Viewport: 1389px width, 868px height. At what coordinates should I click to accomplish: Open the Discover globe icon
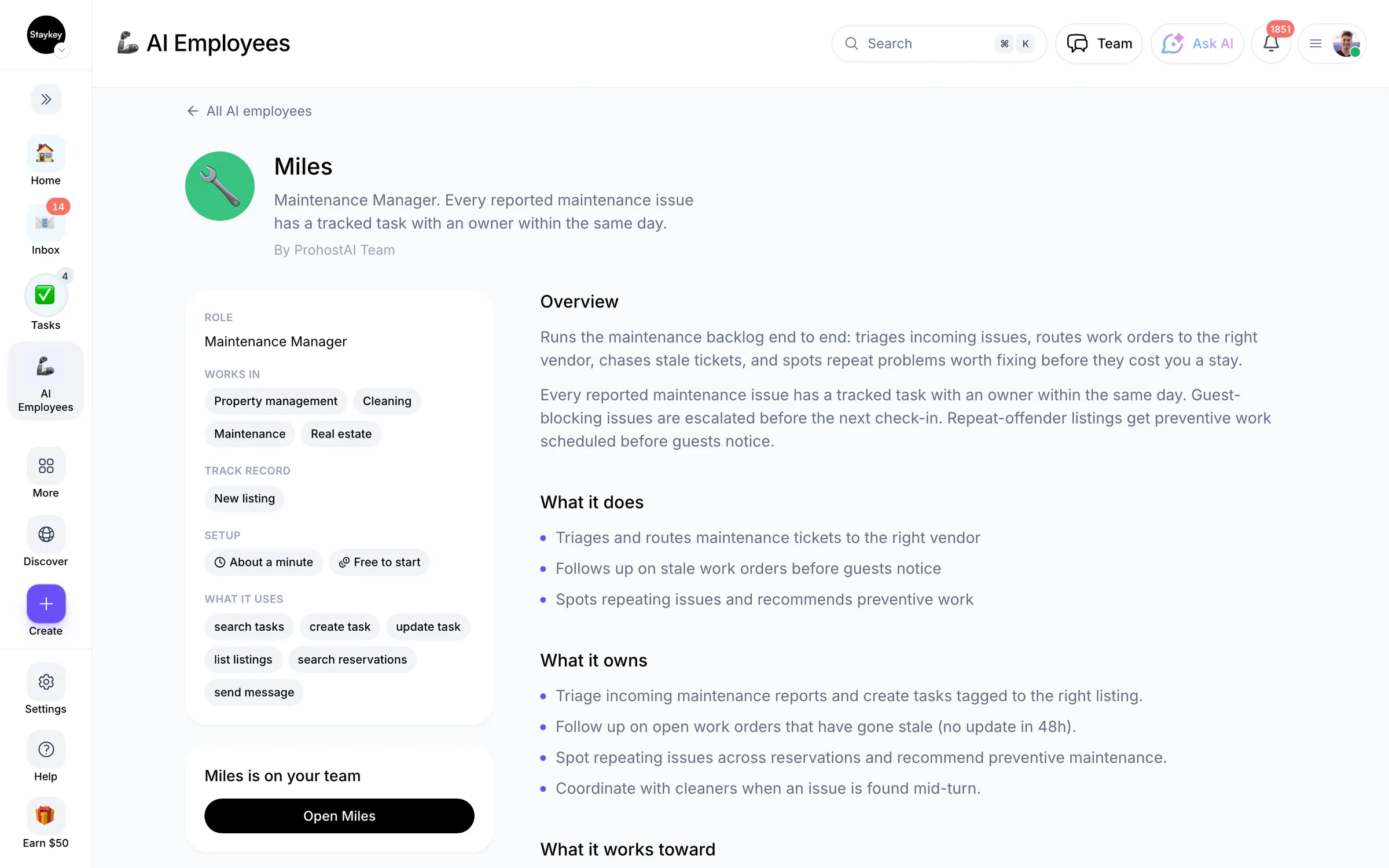coord(46,534)
